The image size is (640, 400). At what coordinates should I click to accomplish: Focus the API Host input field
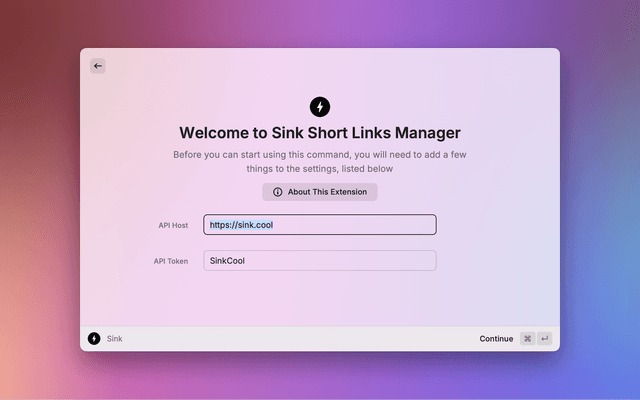coord(350,225)
